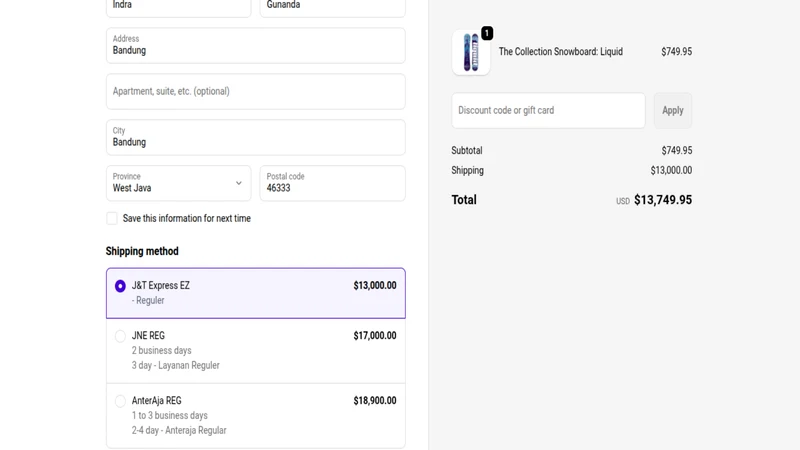Image resolution: width=800 pixels, height=450 pixels.
Task: Click the Province dropdown chevron arrow
Action: pos(238,183)
